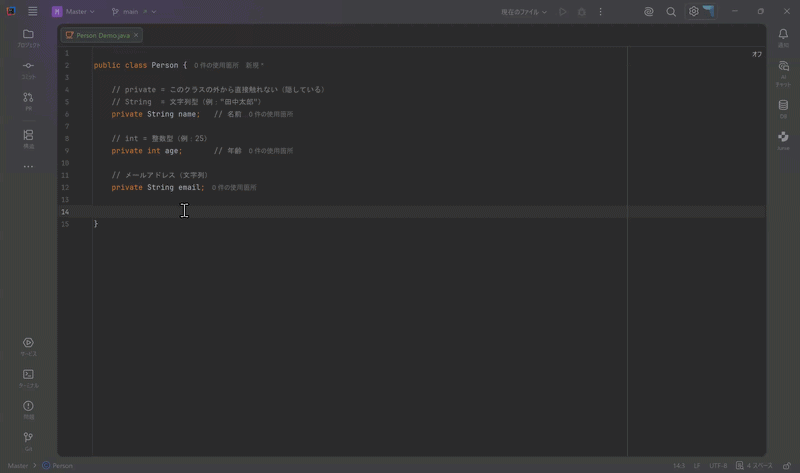This screenshot has height=473, width=800.
Task: Show more tool windows ellipsis
Action: pyautogui.click(x=29, y=166)
